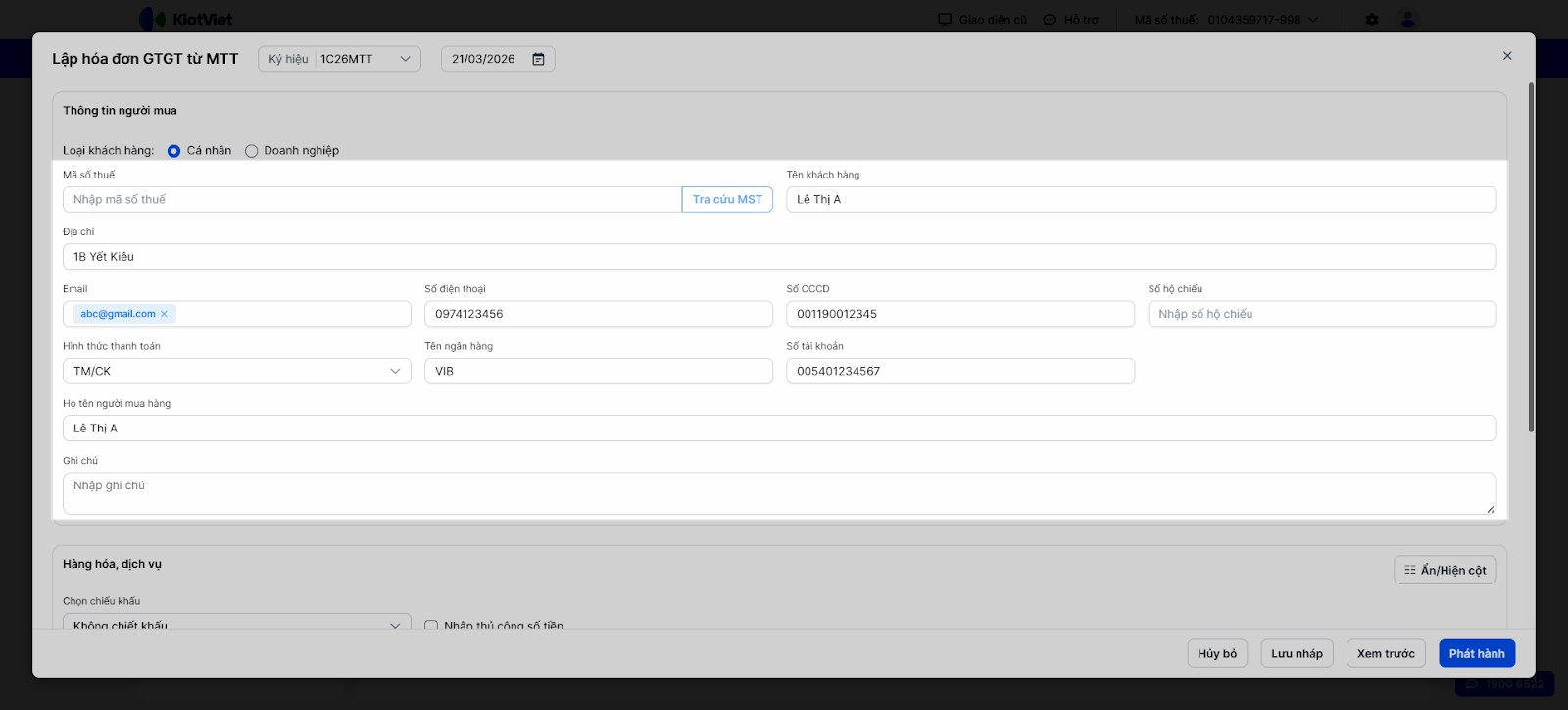Open user account avatar icon
Image resolution: width=1568 pixels, height=710 pixels.
pyautogui.click(x=1408, y=20)
